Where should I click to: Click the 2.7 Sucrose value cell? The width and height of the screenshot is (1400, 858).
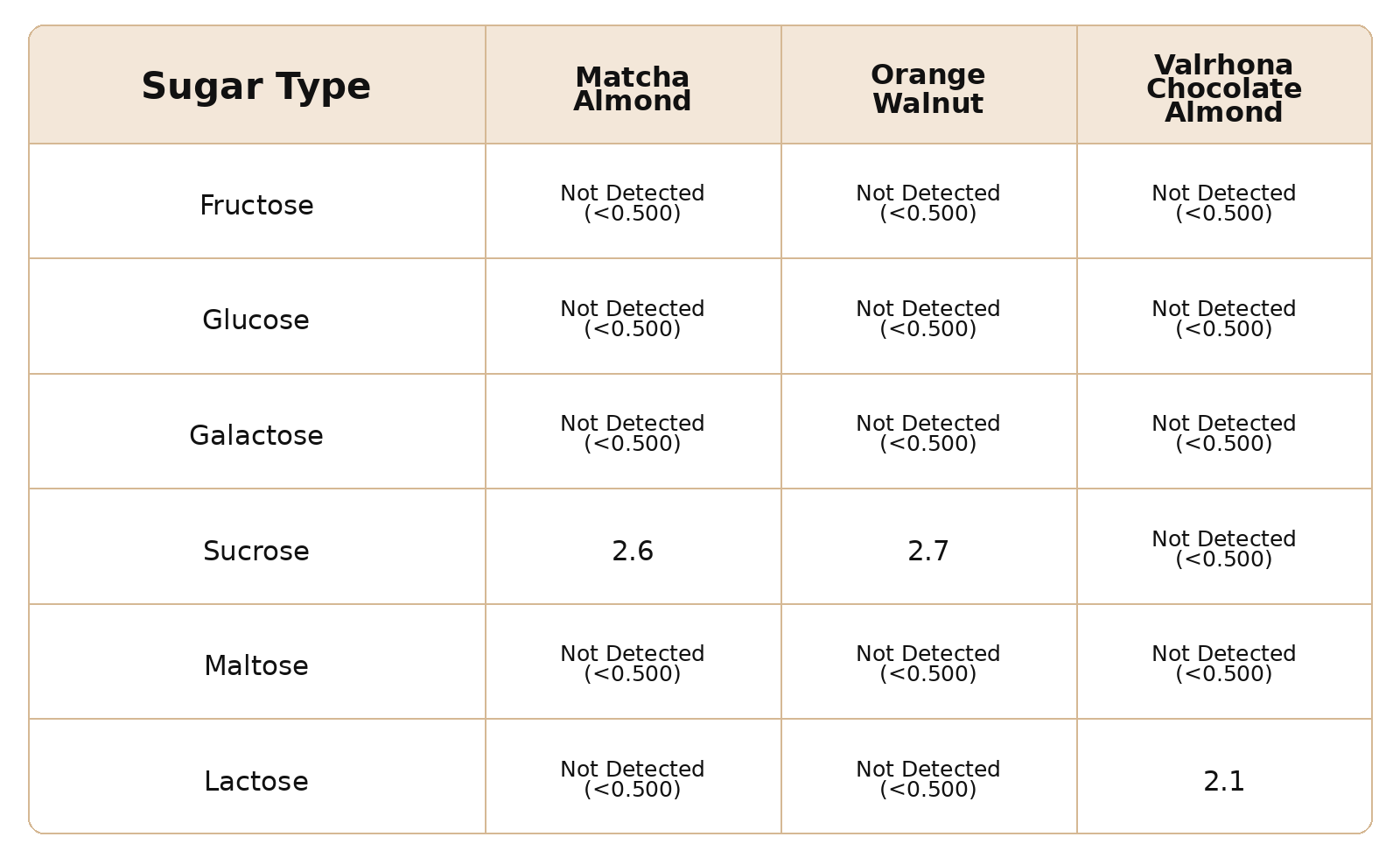pos(928,552)
